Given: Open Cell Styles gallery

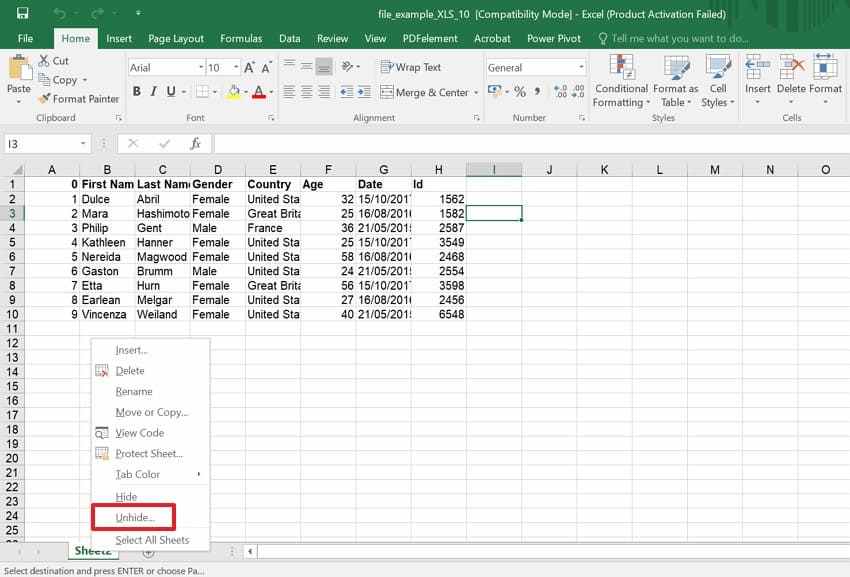Looking at the screenshot, I should [x=718, y=81].
